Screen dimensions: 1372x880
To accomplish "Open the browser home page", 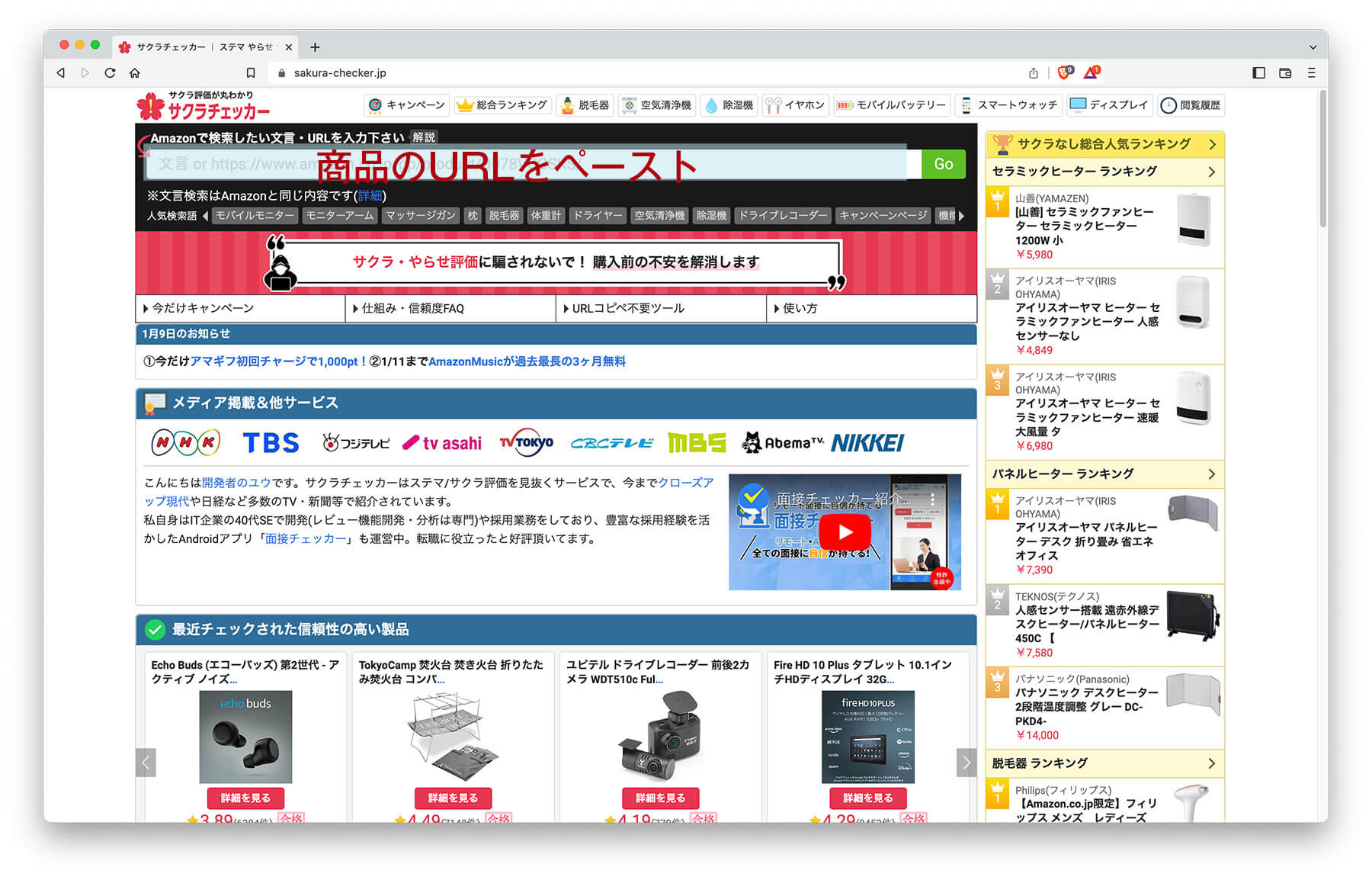I will tap(135, 73).
